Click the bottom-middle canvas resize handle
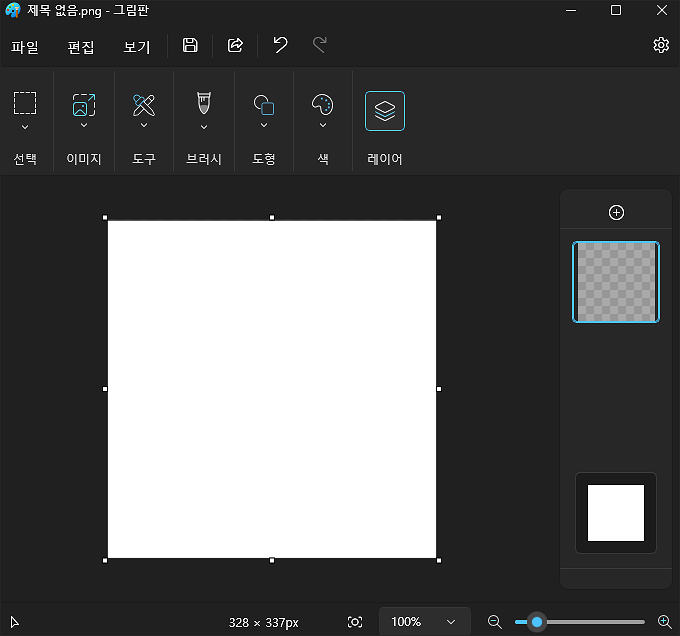 click(272, 561)
